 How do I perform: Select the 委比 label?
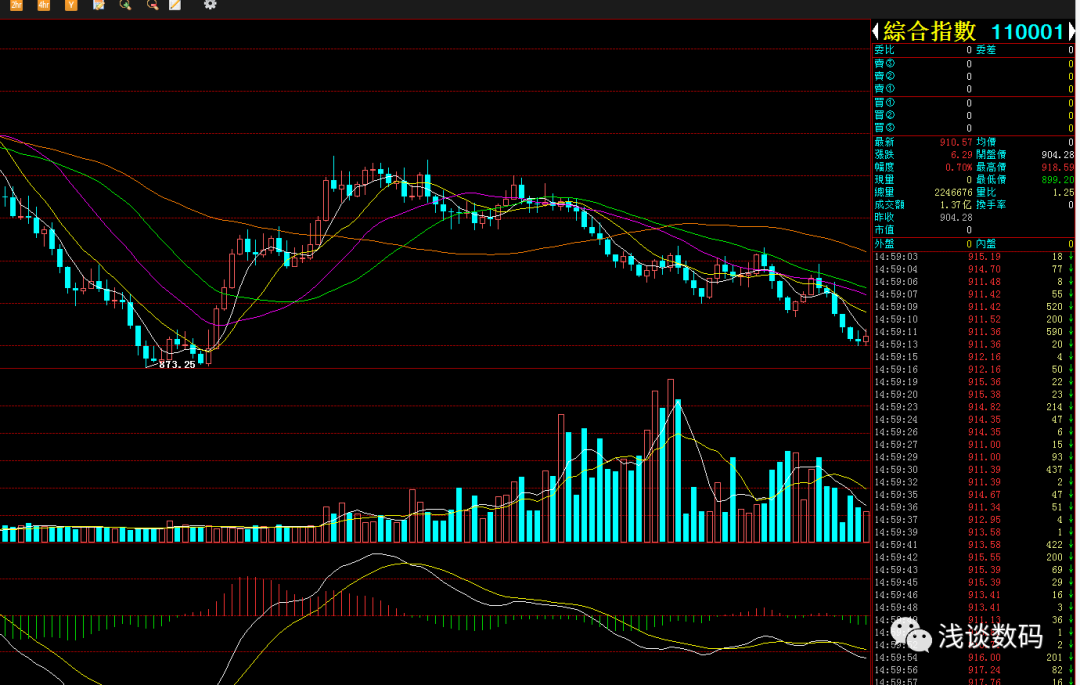pyautogui.click(x=884, y=50)
